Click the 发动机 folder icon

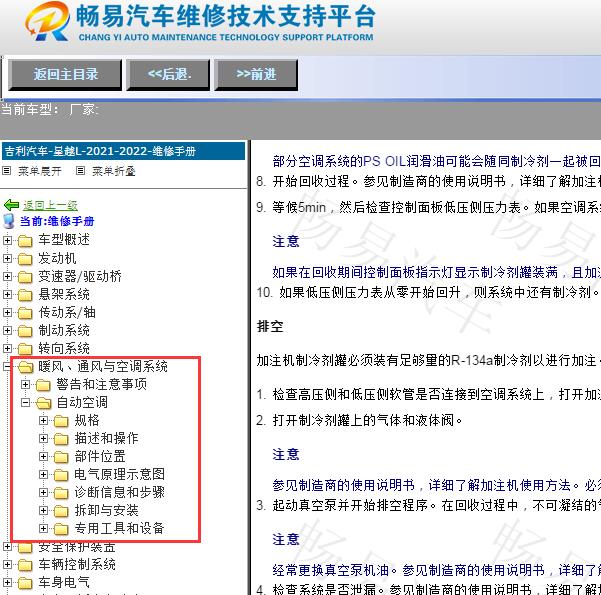[25, 259]
